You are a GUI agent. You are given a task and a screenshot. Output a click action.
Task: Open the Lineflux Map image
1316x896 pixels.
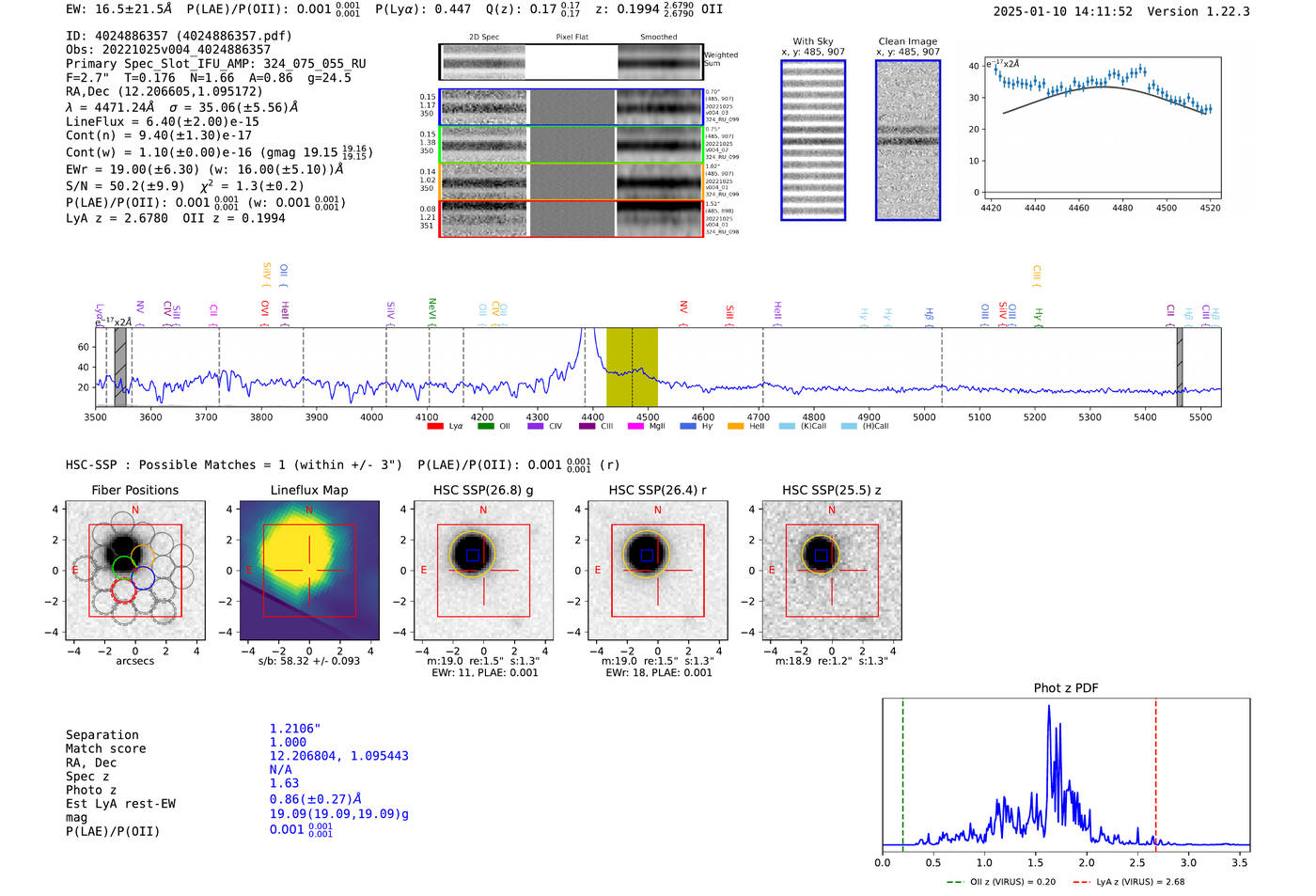pyautogui.click(x=309, y=571)
